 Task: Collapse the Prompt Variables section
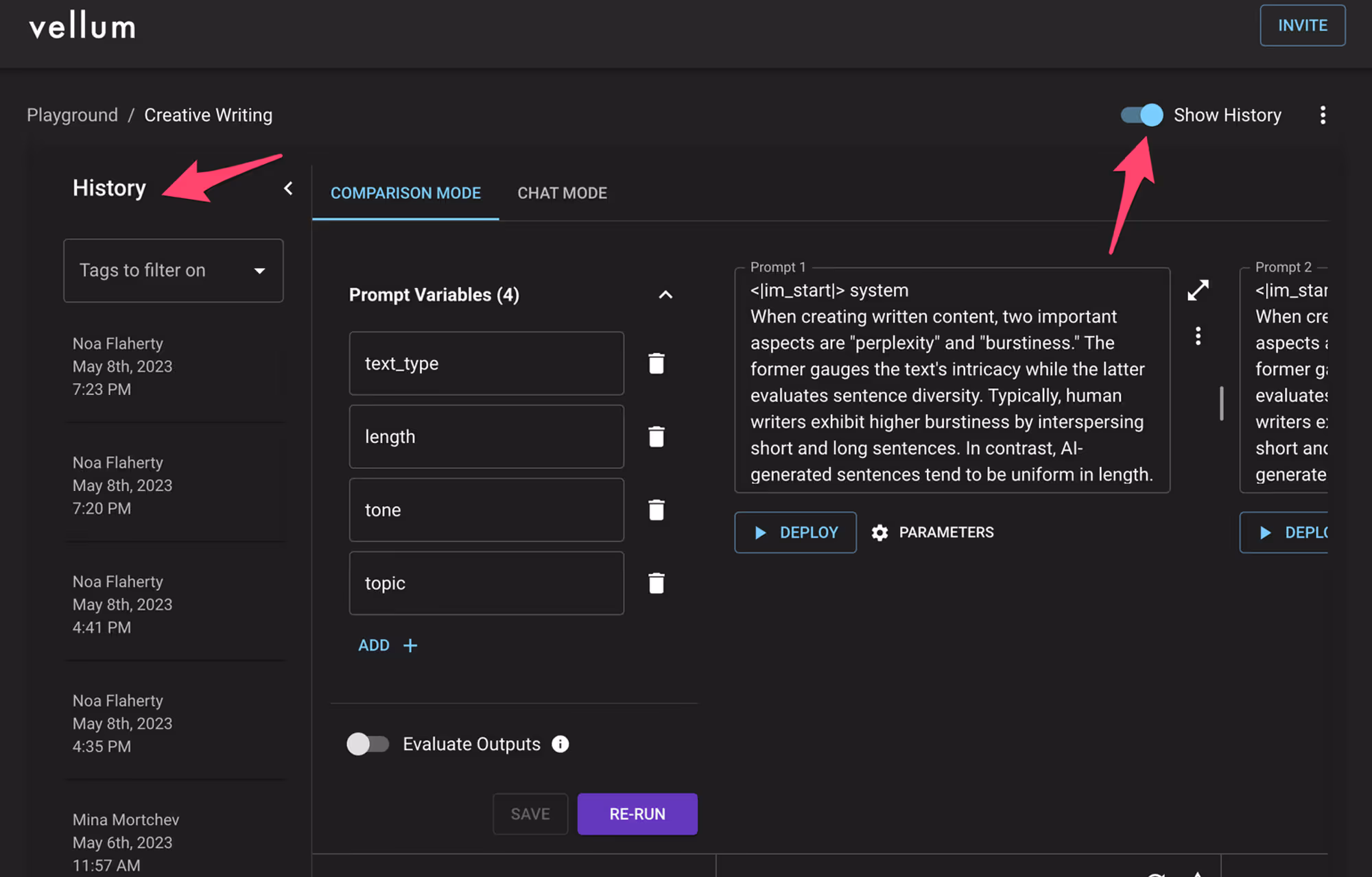pos(665,295)
